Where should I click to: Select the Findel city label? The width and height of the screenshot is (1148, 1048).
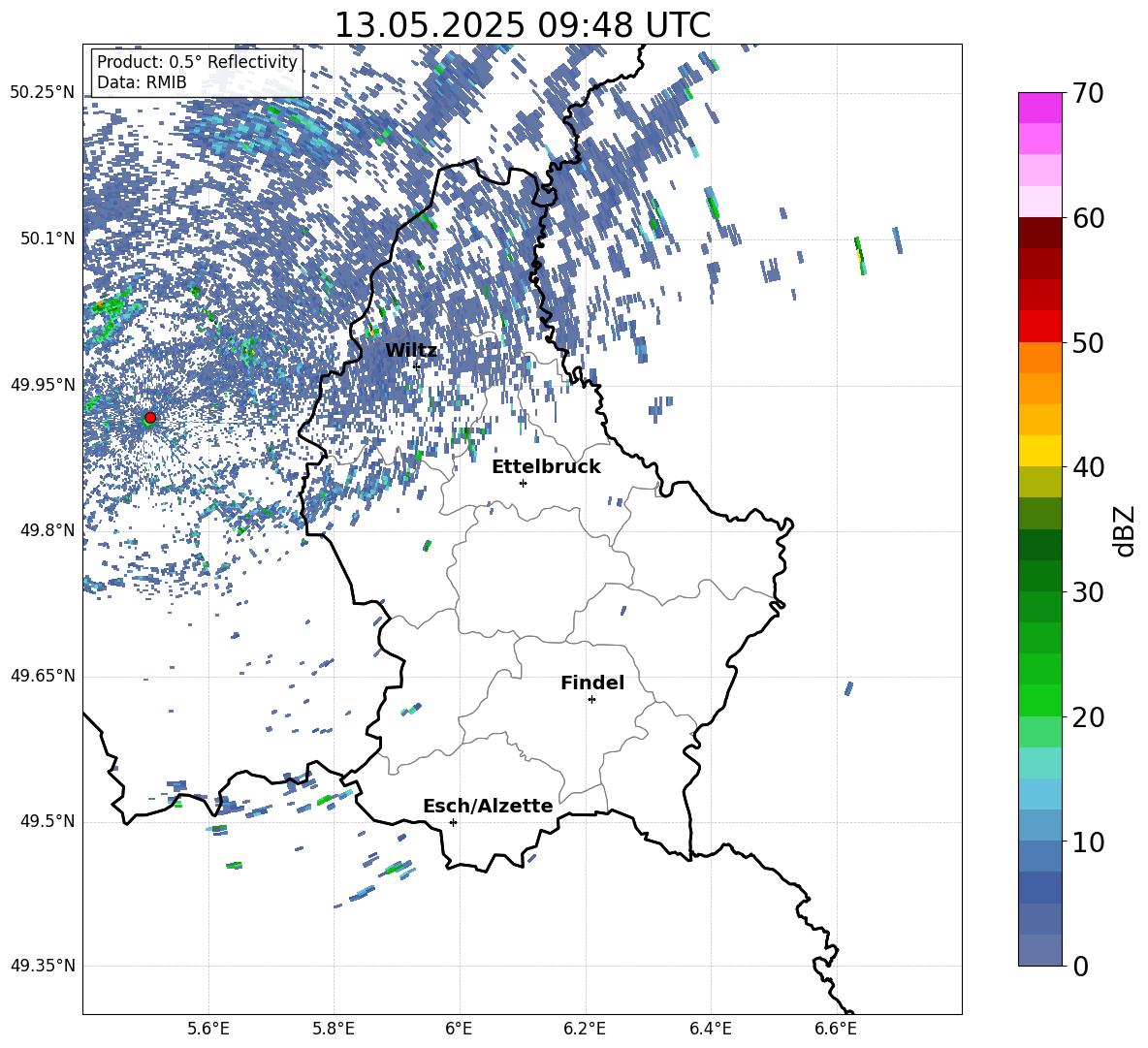[592, 683]
